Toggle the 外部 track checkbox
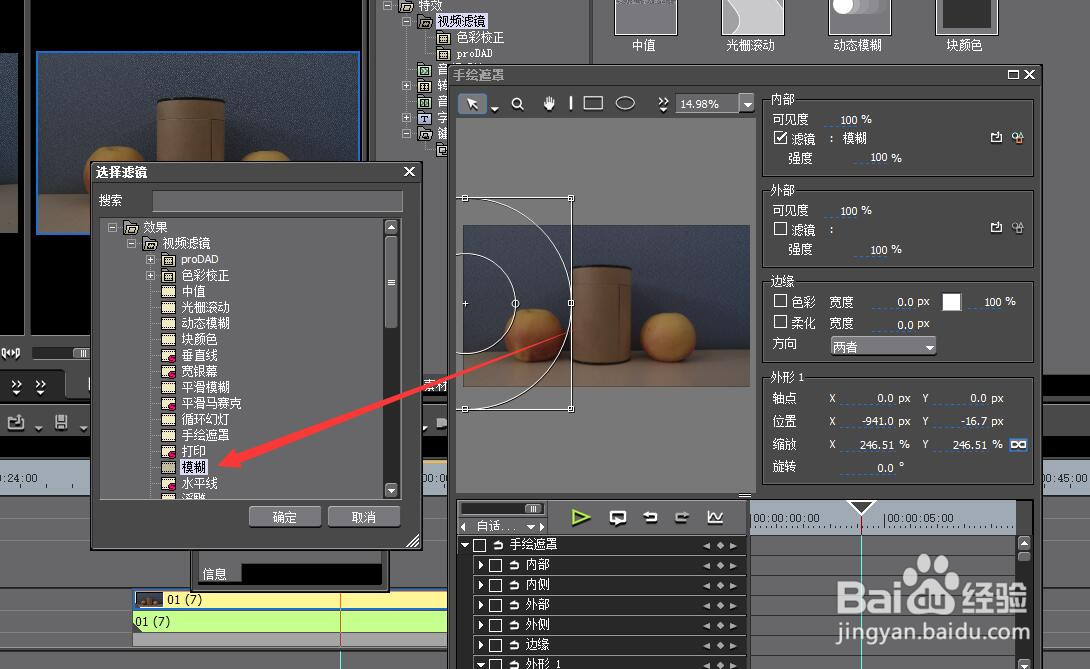The width and height of the screenshot is (1090, 669). [x=496, y=606]
